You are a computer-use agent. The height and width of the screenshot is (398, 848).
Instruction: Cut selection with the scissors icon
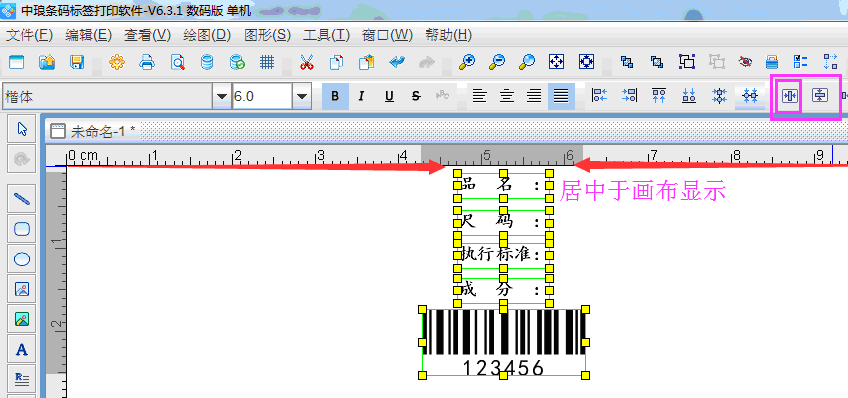(307, 63)
